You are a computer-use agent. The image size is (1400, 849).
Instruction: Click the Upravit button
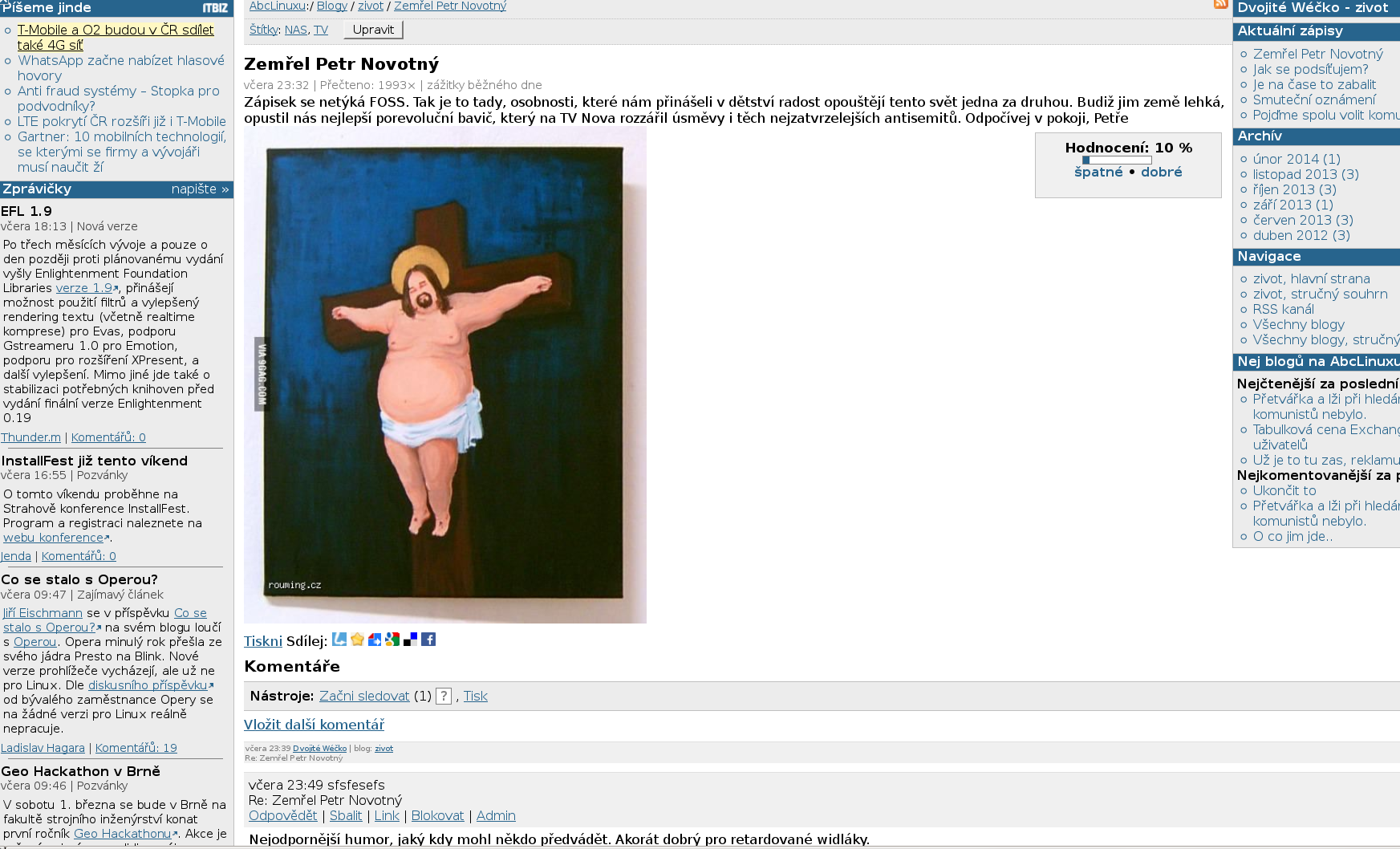click(x=373, y=30)
